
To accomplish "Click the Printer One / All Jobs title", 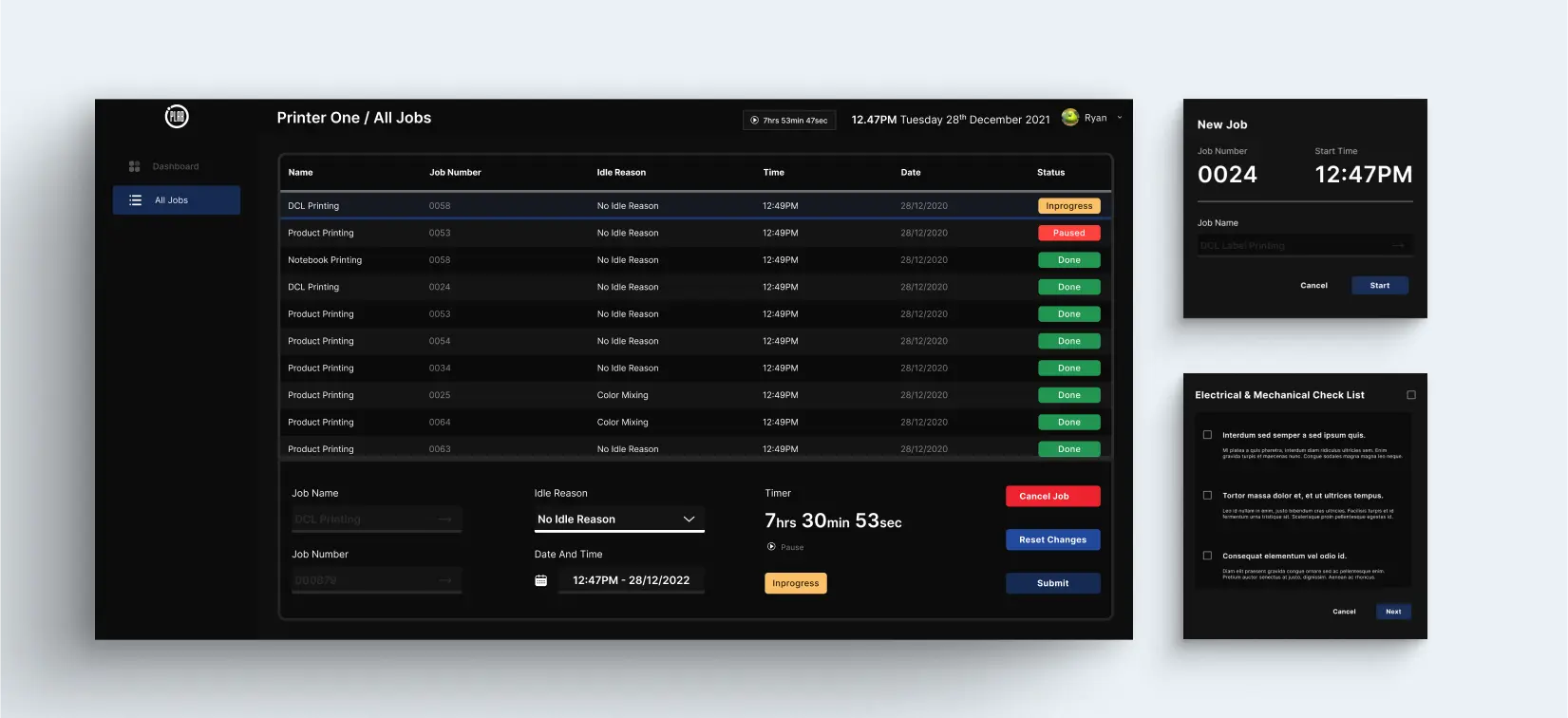I will pos(354,118).
